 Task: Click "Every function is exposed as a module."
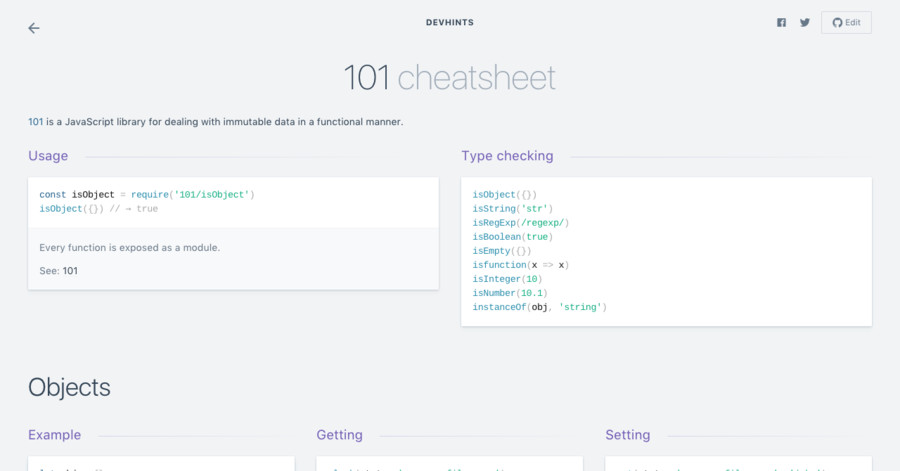(x=130, y=248)
